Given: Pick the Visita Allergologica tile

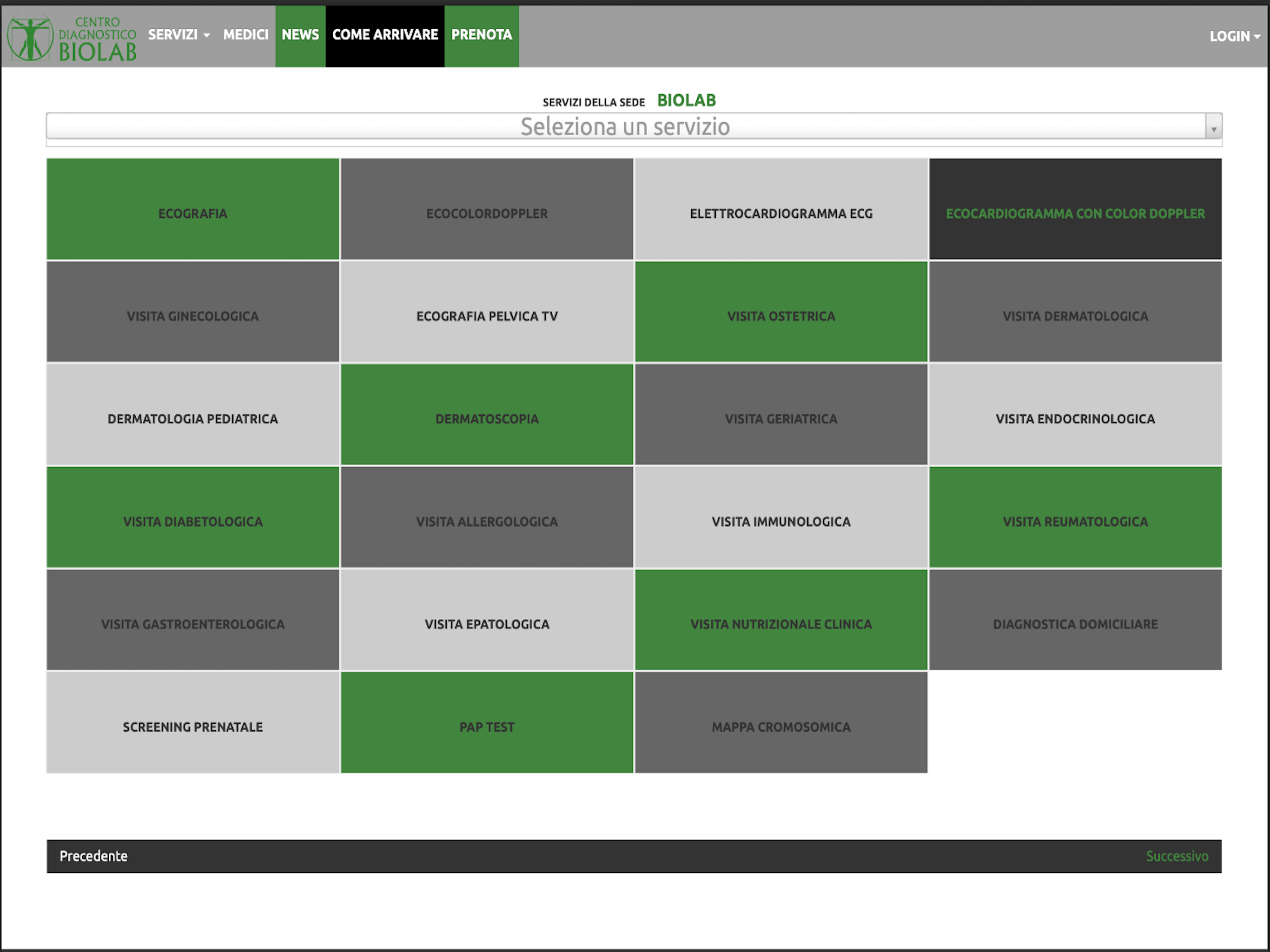Looking at the screenshot, I should 487,517.
